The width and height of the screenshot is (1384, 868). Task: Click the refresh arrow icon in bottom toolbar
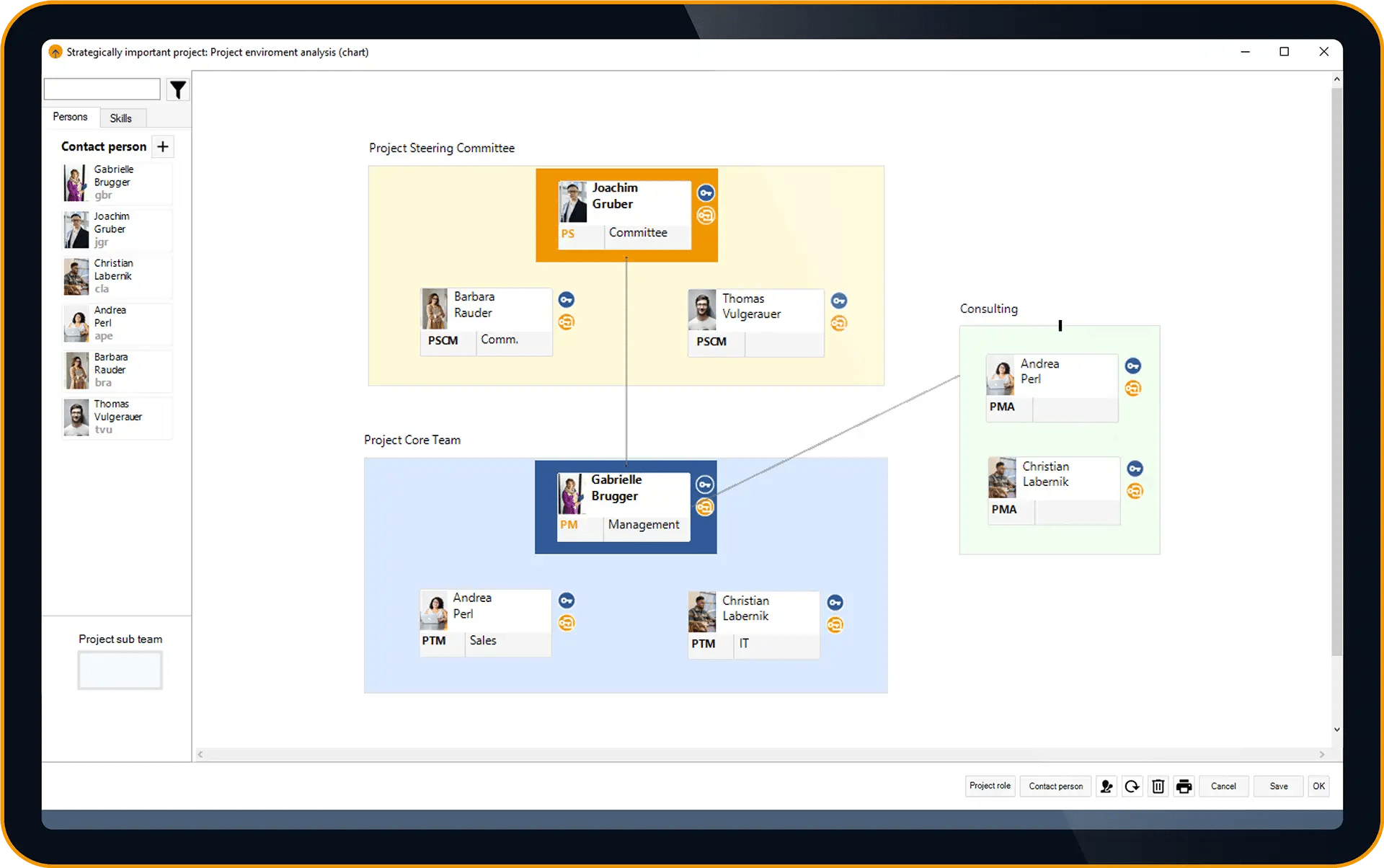[x=1132, y=786]
